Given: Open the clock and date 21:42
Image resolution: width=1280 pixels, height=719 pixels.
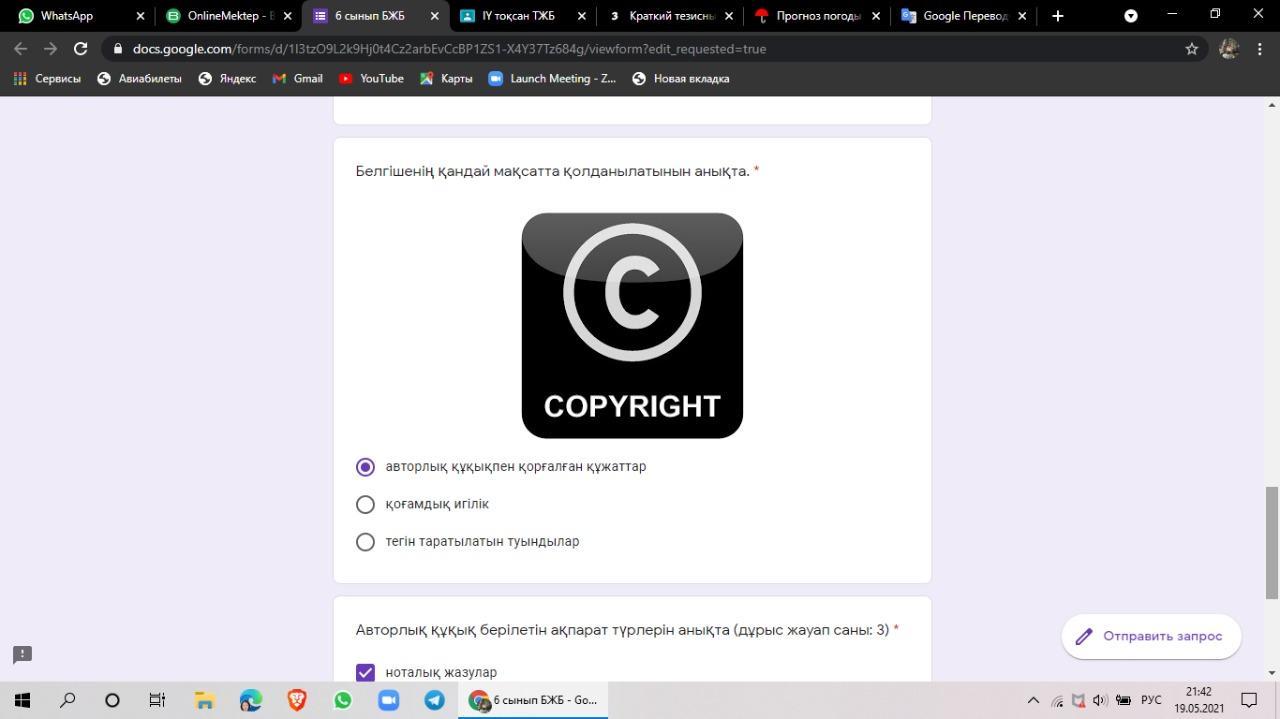Looking at the screenshot, I should point(1199,700).
